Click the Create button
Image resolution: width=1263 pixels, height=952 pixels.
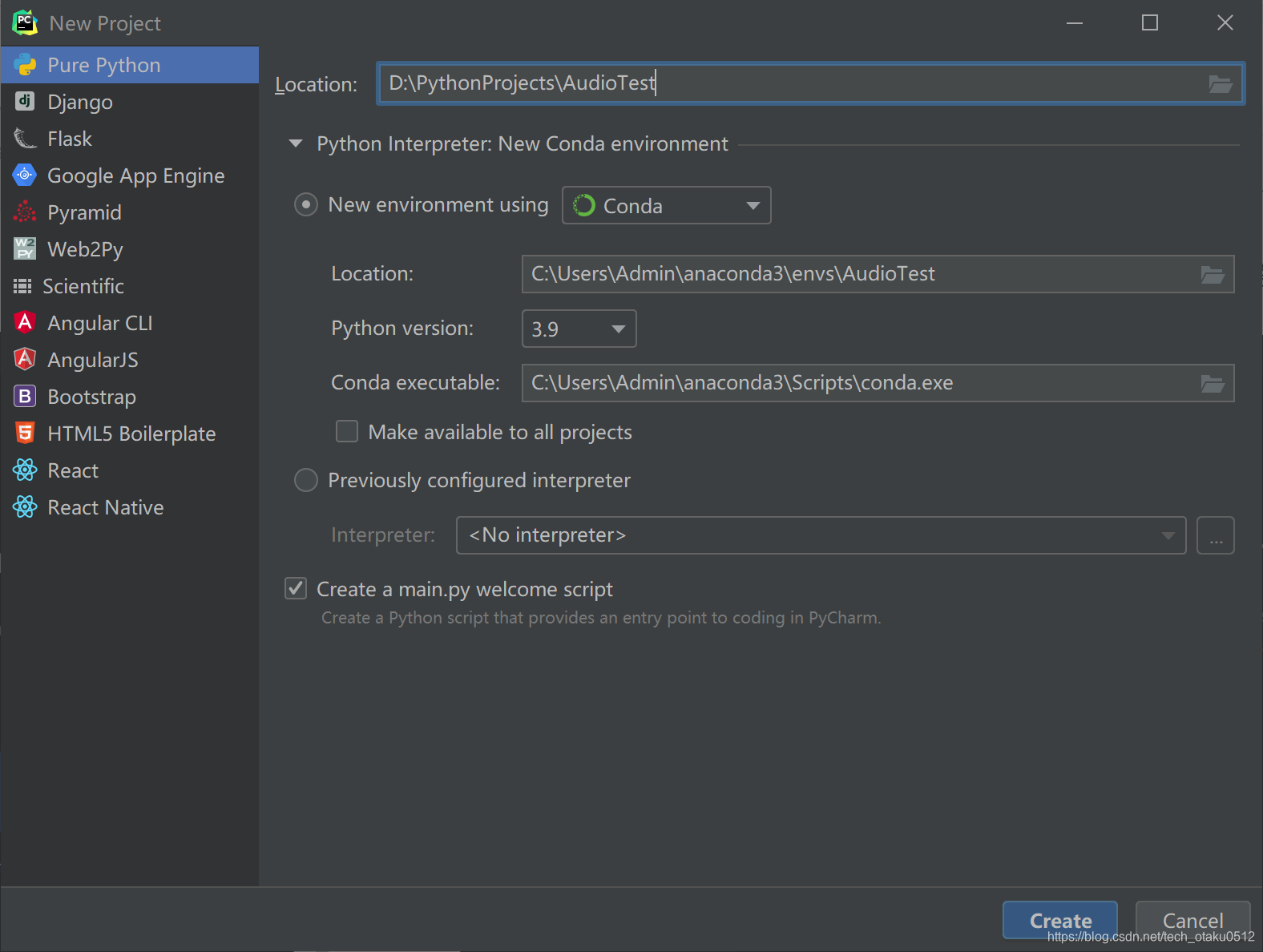(x=1060, y=921)
